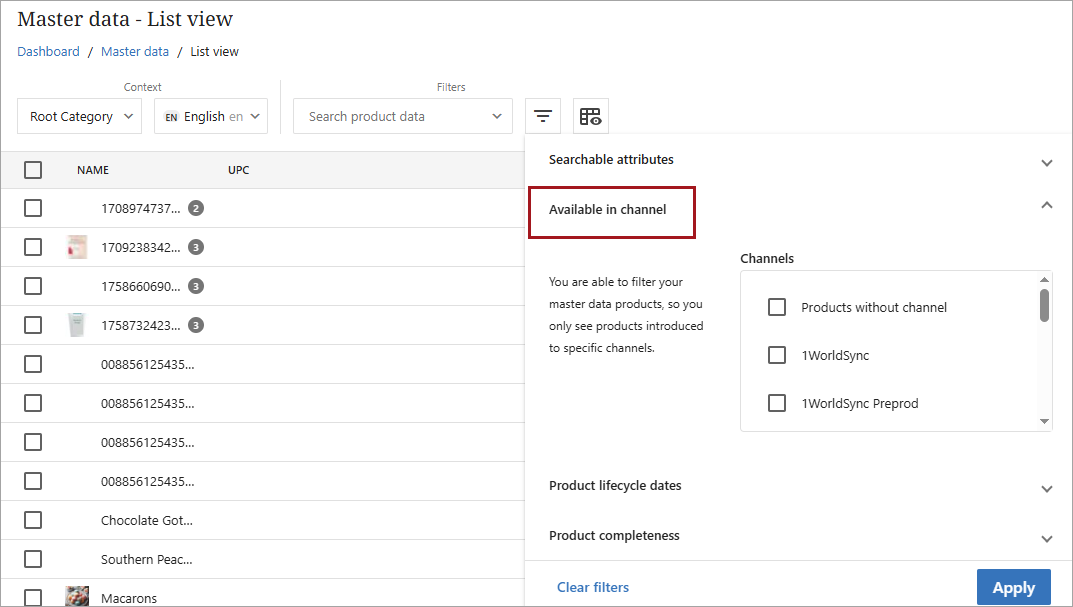Tick the Products without channel checkbox
The width and height of the screenshot is (1073, 607).
coord(777,307)
